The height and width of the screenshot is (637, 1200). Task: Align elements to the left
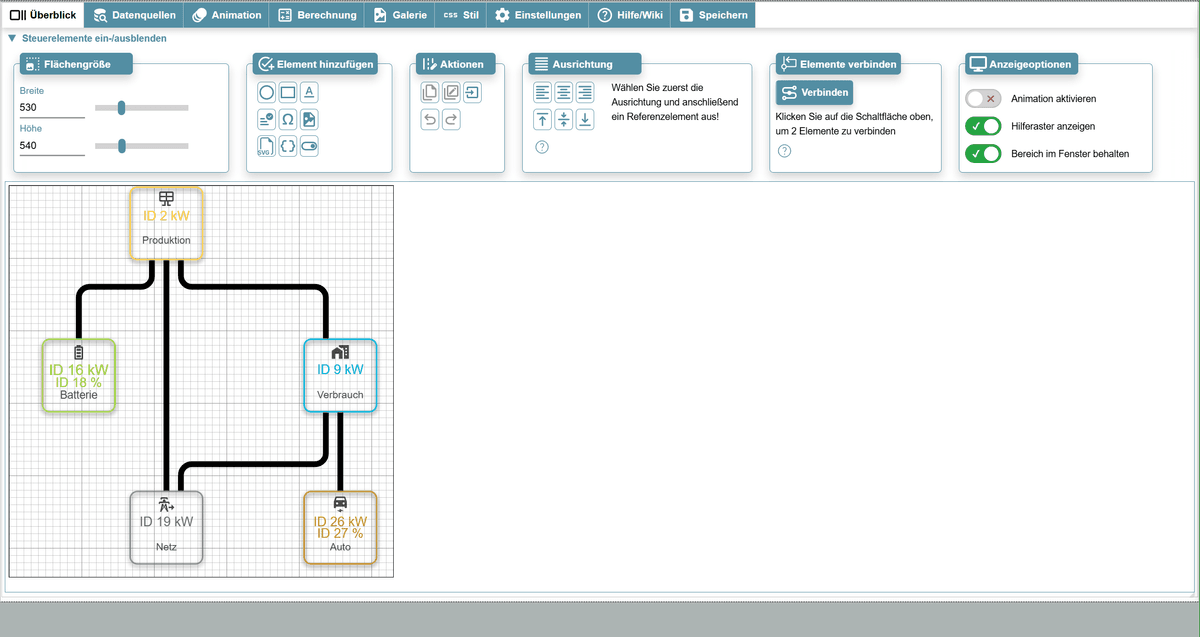[542, 92]
